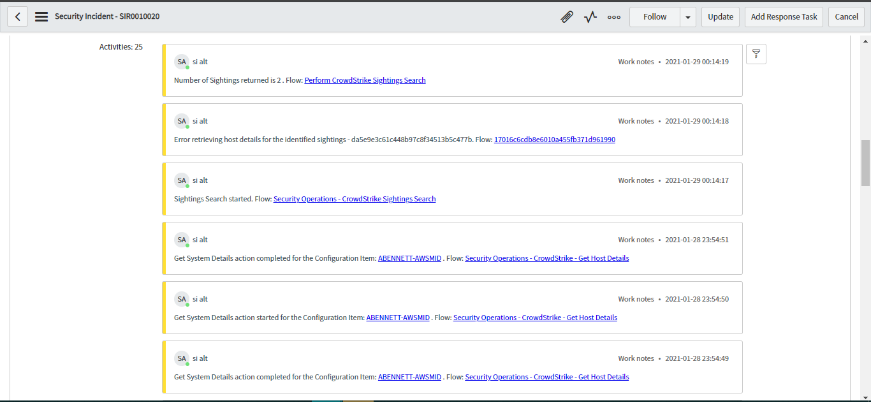Cancel the security incident form
This screenshot has height=402, width=871.
846,17
